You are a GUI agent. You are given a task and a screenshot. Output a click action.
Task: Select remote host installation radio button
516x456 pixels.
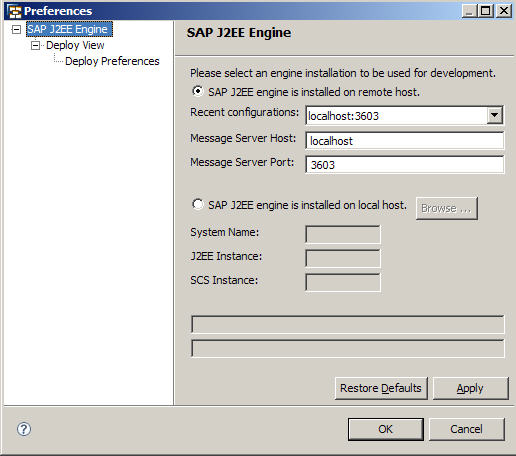pyautogui.click(x=198, y=91)
